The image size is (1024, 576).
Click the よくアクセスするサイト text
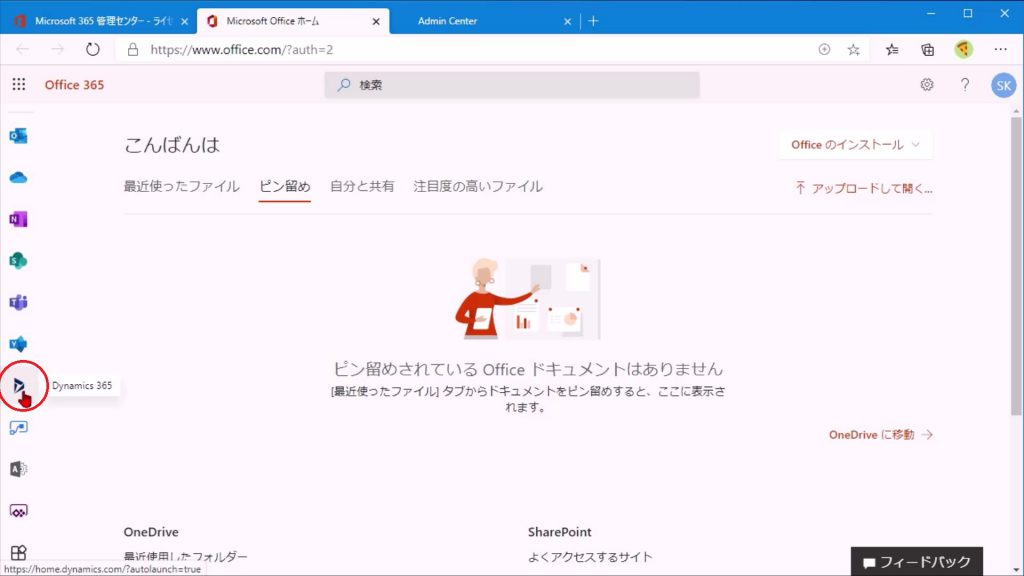coord(590,557)
